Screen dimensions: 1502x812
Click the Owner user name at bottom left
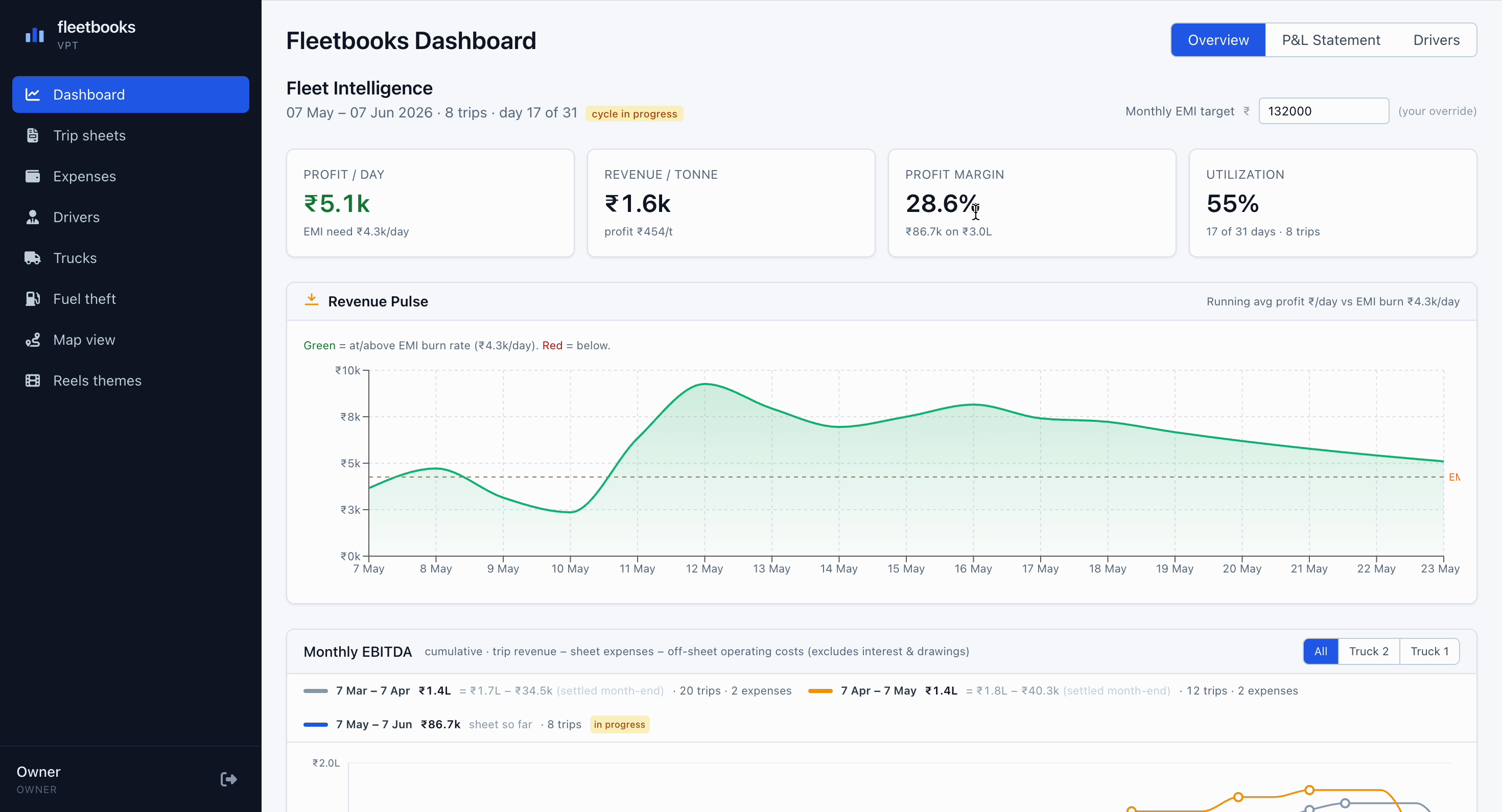click(x=38, y=772)
